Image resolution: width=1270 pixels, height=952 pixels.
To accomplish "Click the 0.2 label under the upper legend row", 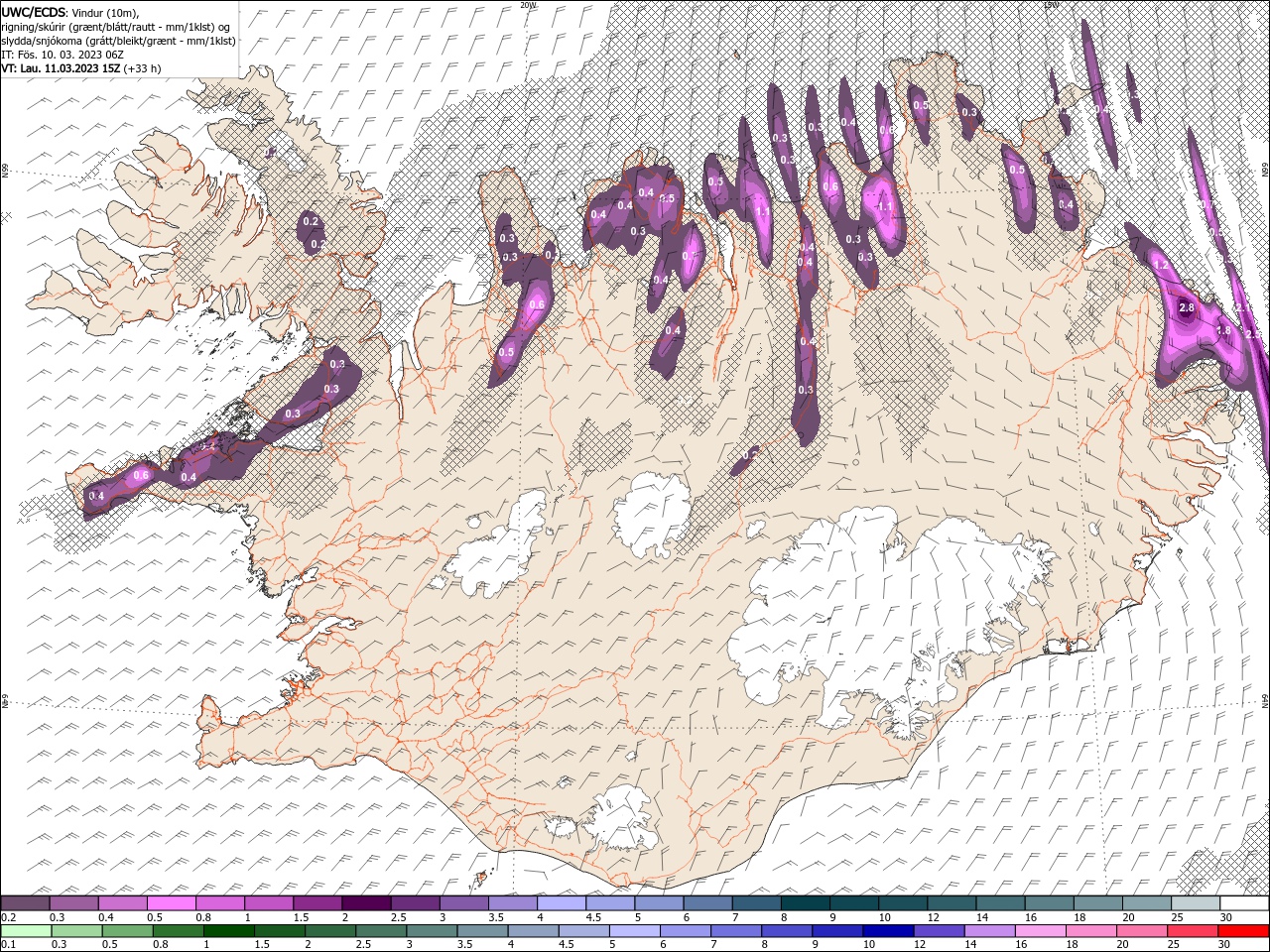I will 8,917.
